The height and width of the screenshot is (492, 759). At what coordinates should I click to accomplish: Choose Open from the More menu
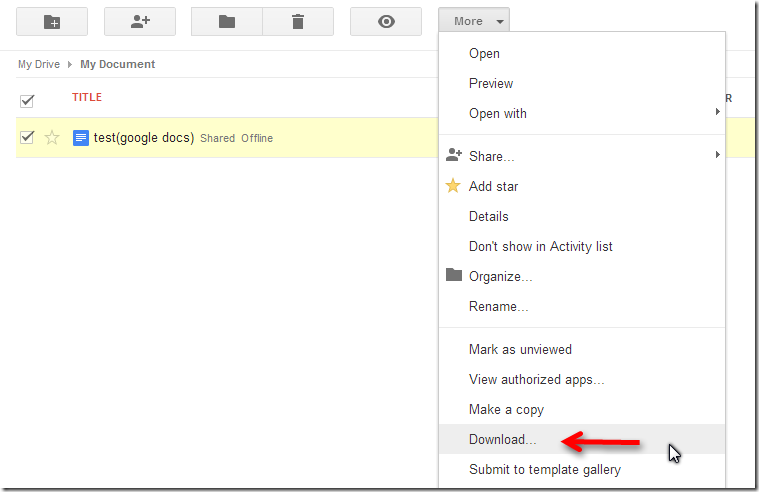582,53
